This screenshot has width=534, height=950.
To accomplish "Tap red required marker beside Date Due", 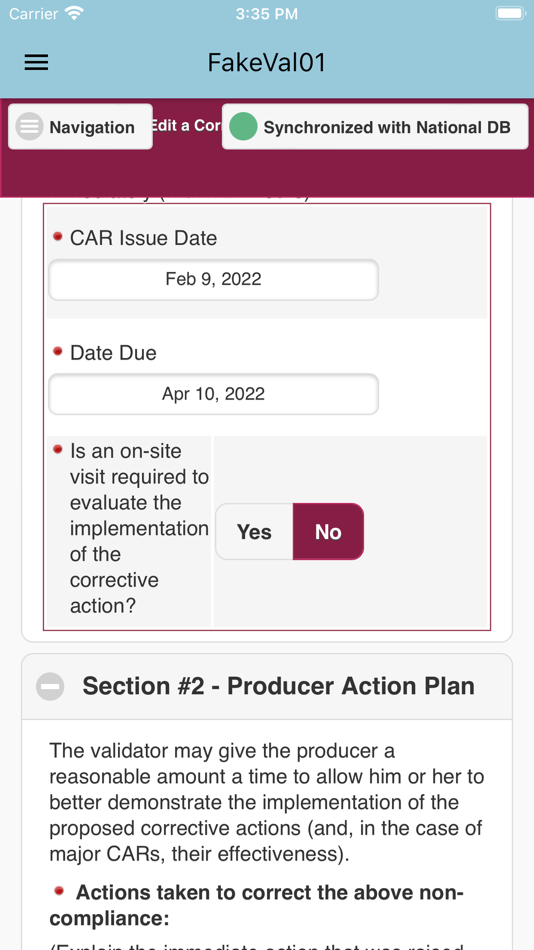I will (x=58, y=351).
